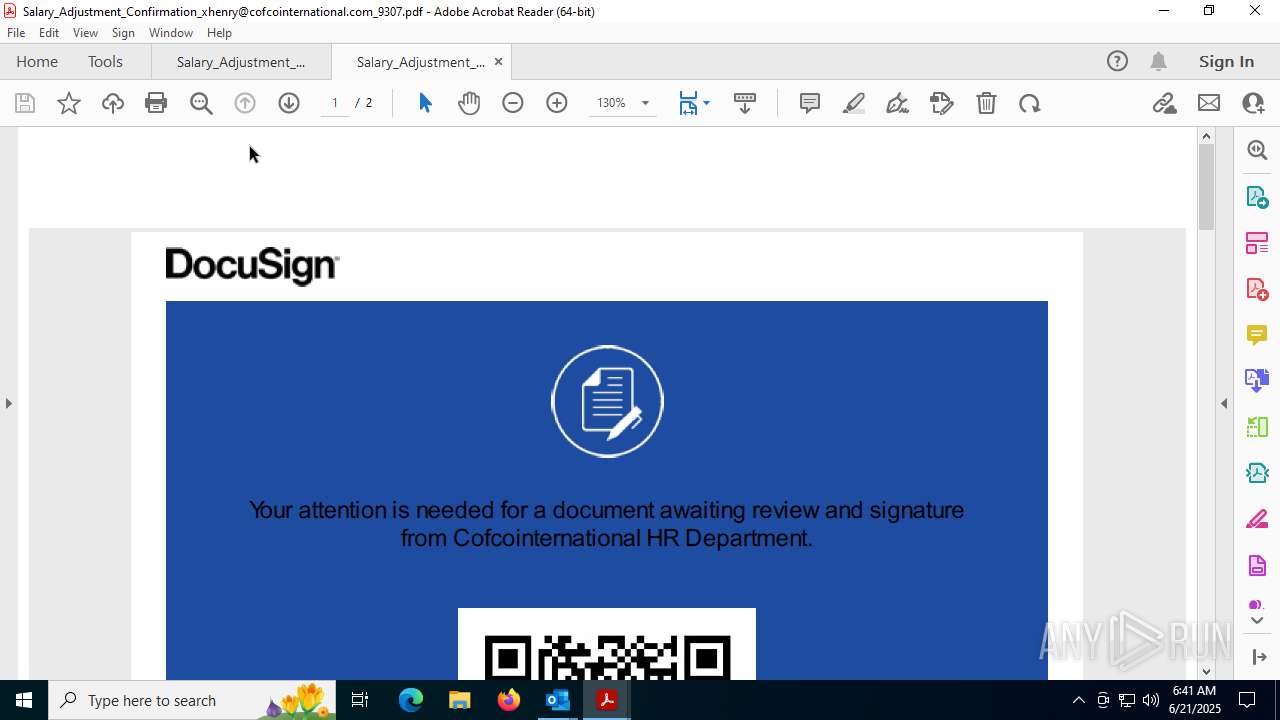Add a sticky note comment
This screenshot has height=720, width=1280.
pyautogui.click(x=810, y=103)
